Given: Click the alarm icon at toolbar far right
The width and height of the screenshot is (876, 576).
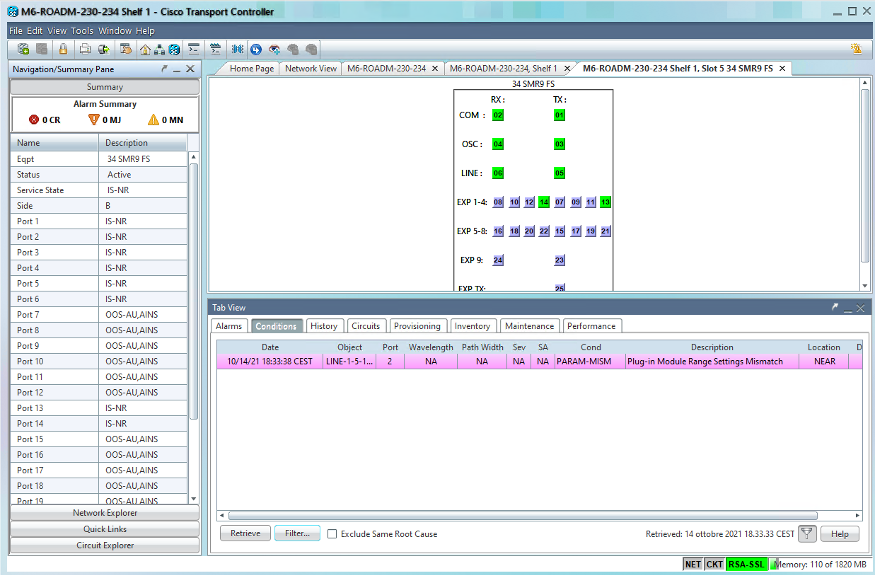Looking at the screenshot, I should 856,49.
